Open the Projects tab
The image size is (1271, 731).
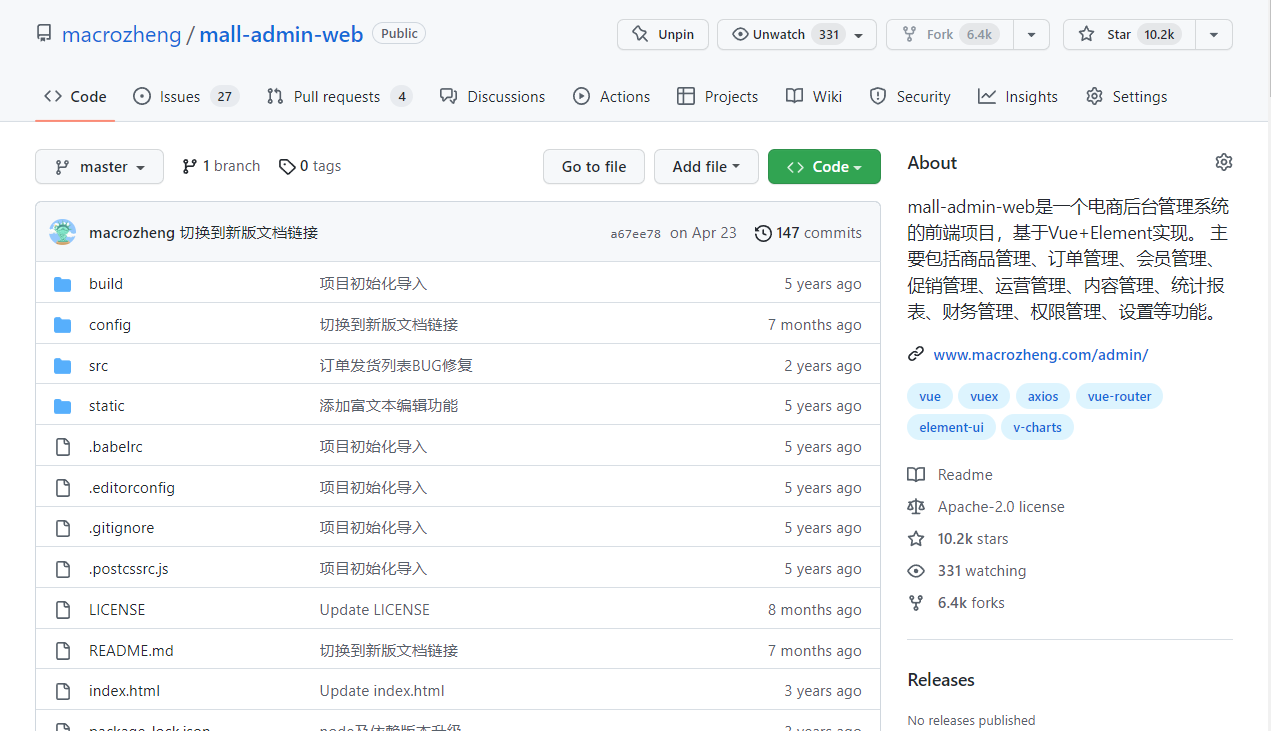tap(717, 97)
